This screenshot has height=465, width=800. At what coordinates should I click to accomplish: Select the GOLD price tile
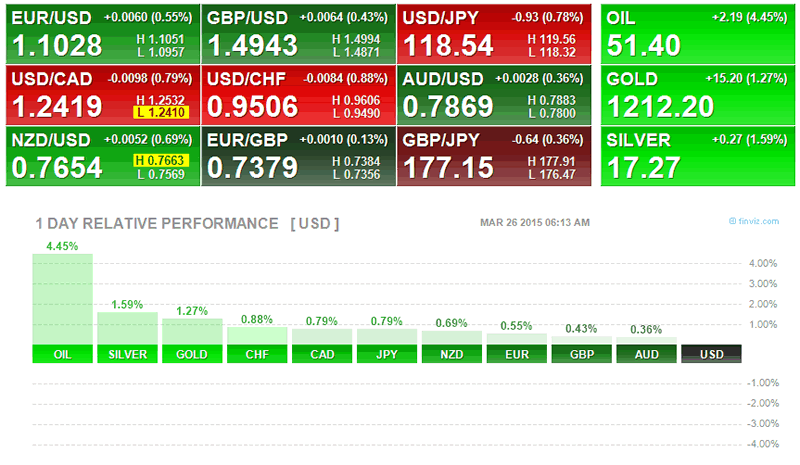tap(696, 95)
